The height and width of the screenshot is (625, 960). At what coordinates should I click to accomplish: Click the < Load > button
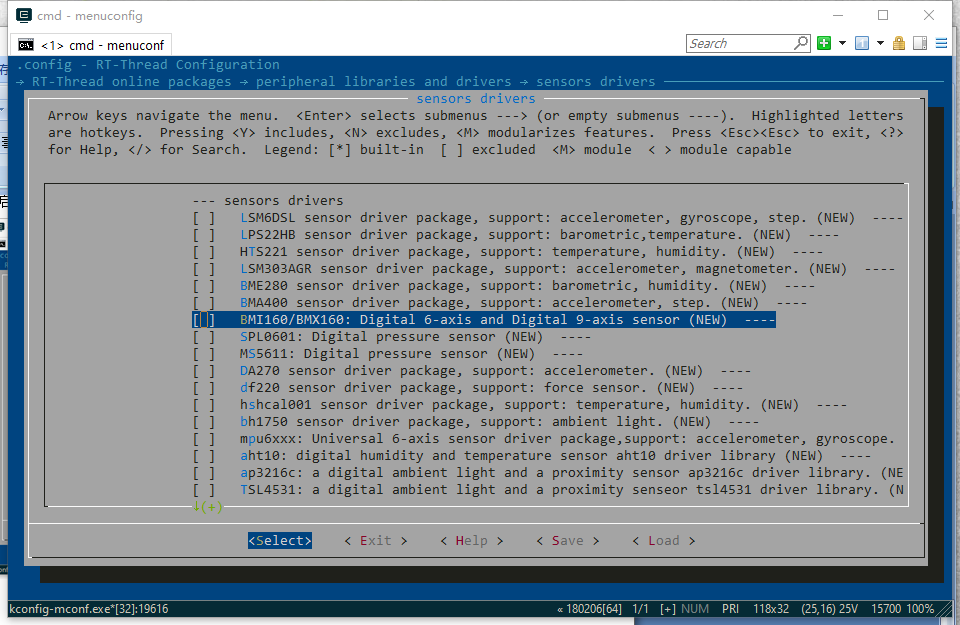pyautogui.click(x=664, y=541)
